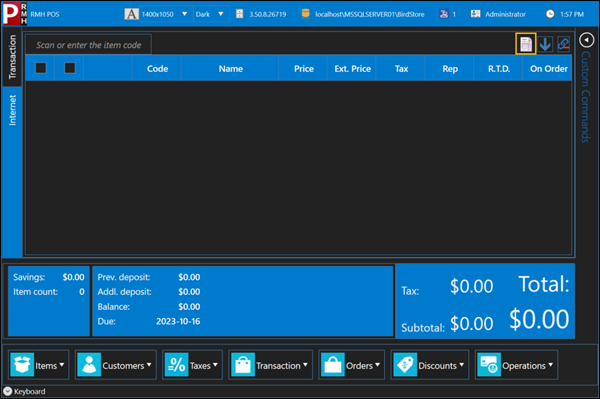The height and width of the screenshot is (399, 600).
Task: Tick the first header checkbox
Action: click(x=41, y=68)
